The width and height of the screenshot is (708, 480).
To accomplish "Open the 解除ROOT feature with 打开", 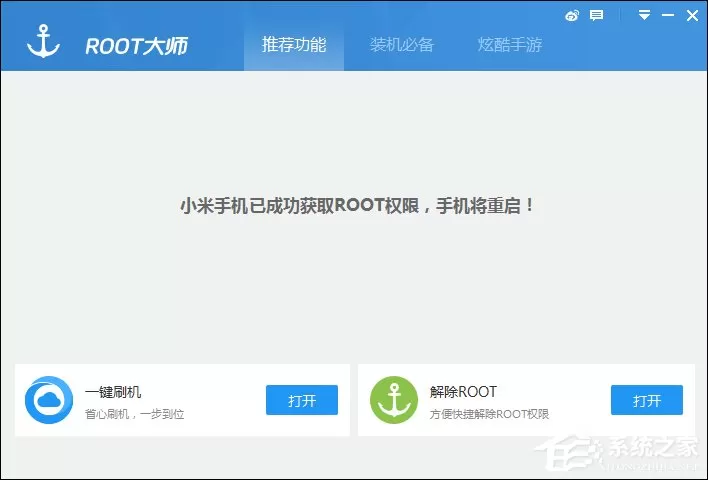I will [647, 400].
